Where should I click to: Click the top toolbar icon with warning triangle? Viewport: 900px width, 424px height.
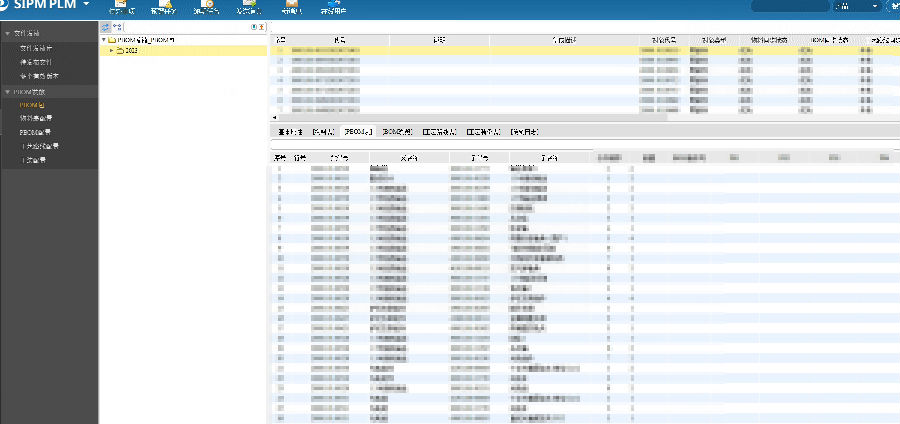(x=163, y=6)
